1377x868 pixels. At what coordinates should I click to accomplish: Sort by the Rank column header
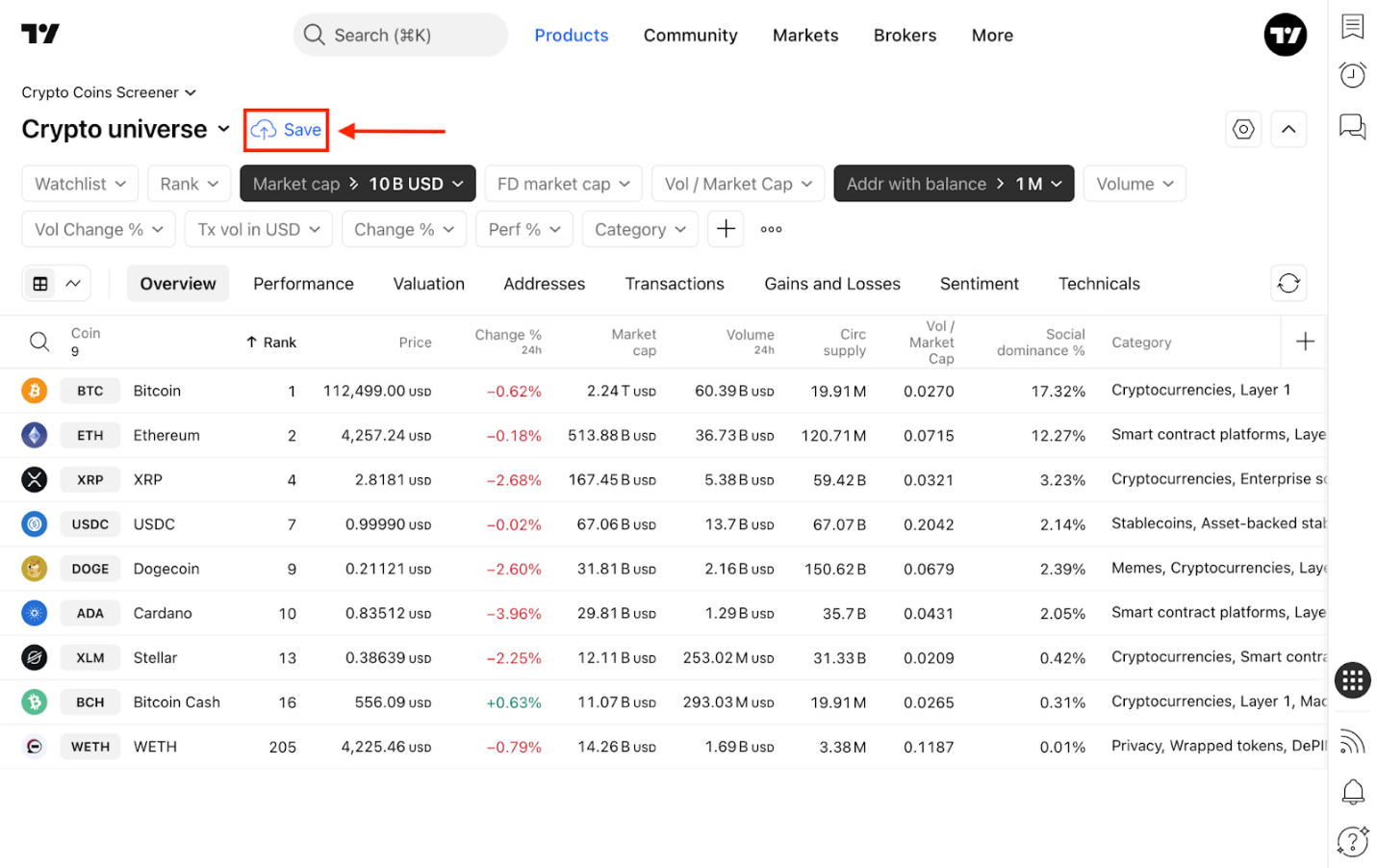(x=271, y=342)
